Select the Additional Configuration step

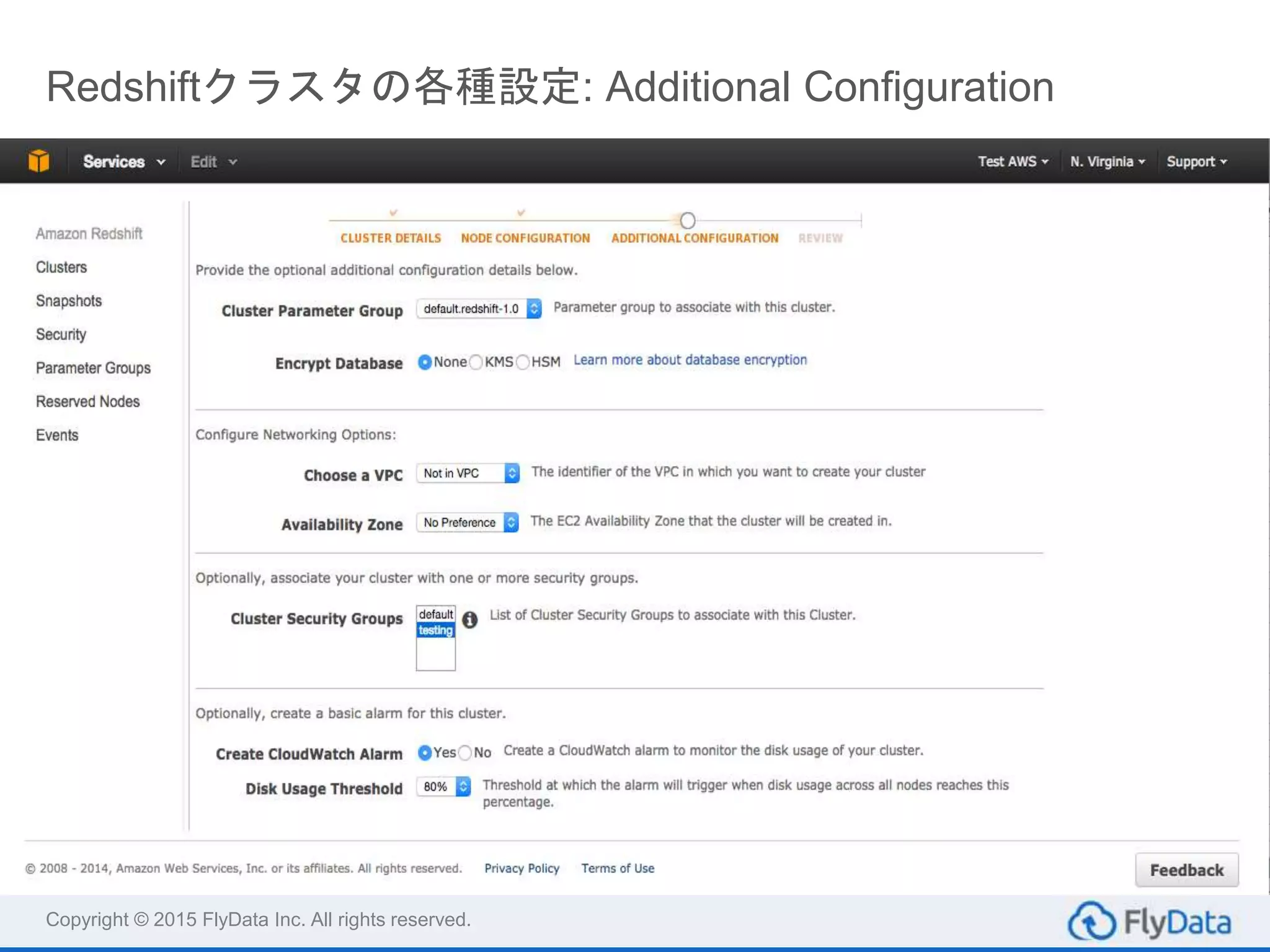coord(695,238)
